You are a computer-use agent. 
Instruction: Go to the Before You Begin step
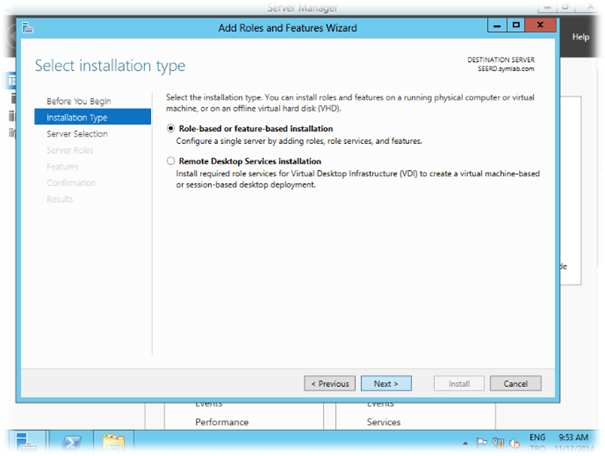coord(79,101)
